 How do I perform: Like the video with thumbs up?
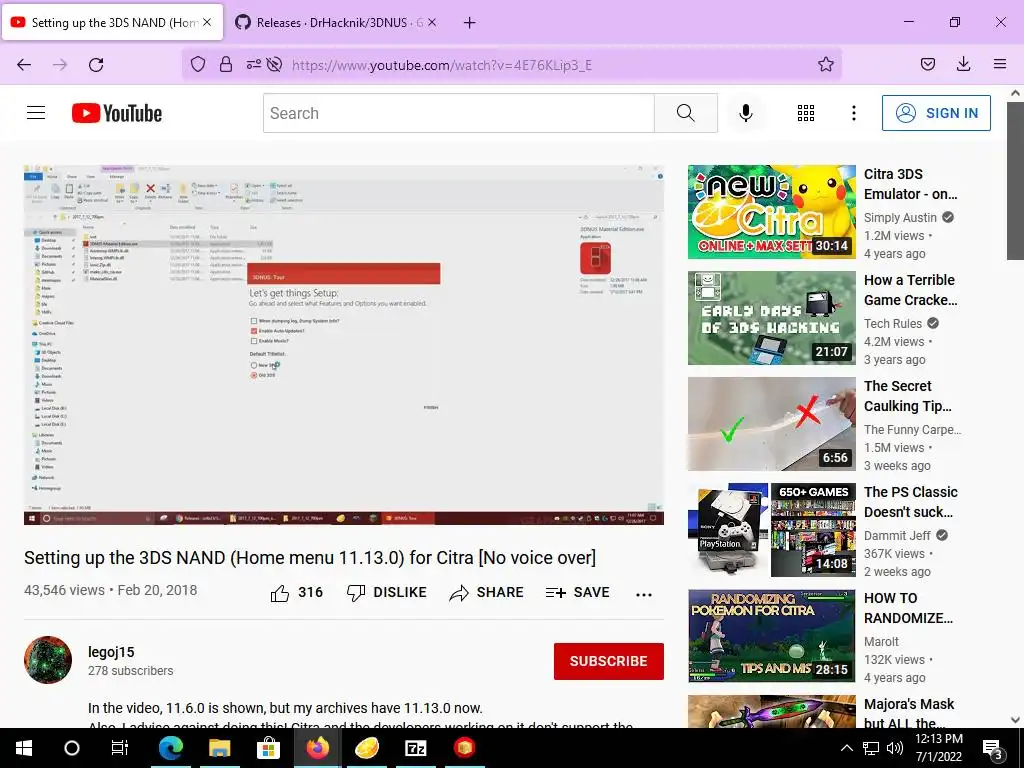[296, 592]
